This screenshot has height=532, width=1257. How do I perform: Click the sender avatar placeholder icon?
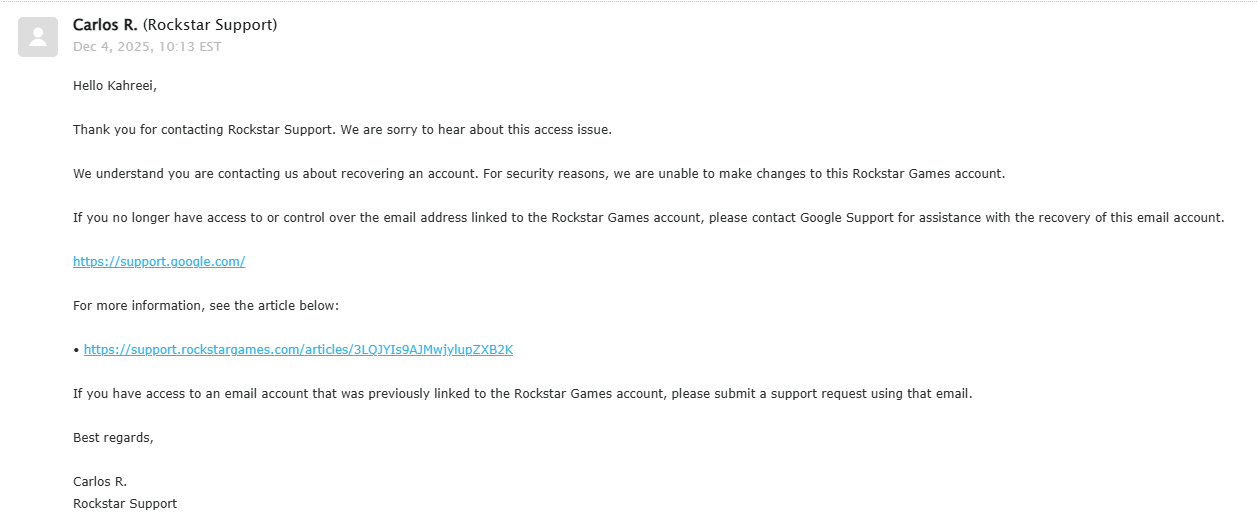(38, 37)
